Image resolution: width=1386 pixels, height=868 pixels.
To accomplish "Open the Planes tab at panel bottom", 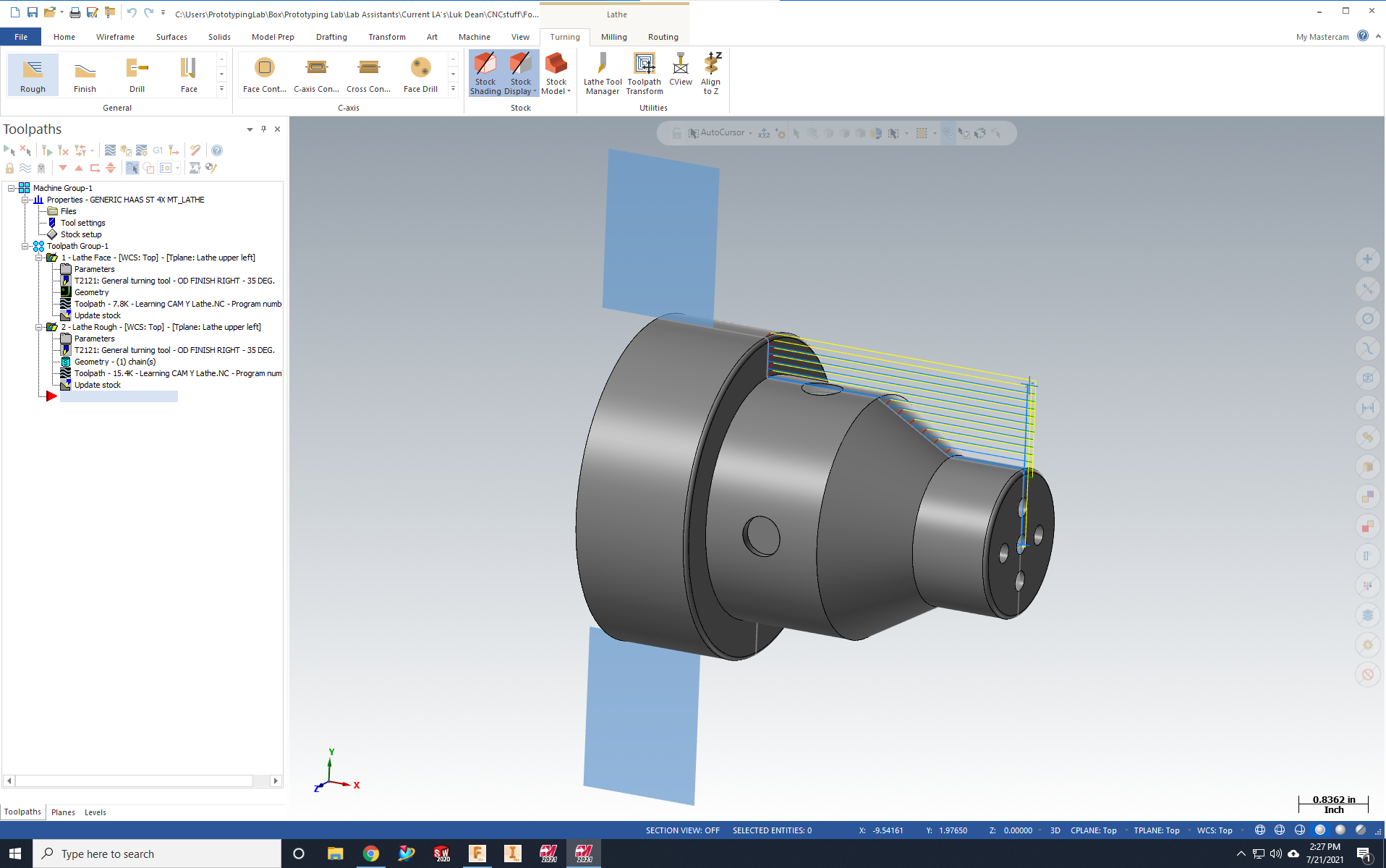I will pyautogui.click(x=63, y=812).
